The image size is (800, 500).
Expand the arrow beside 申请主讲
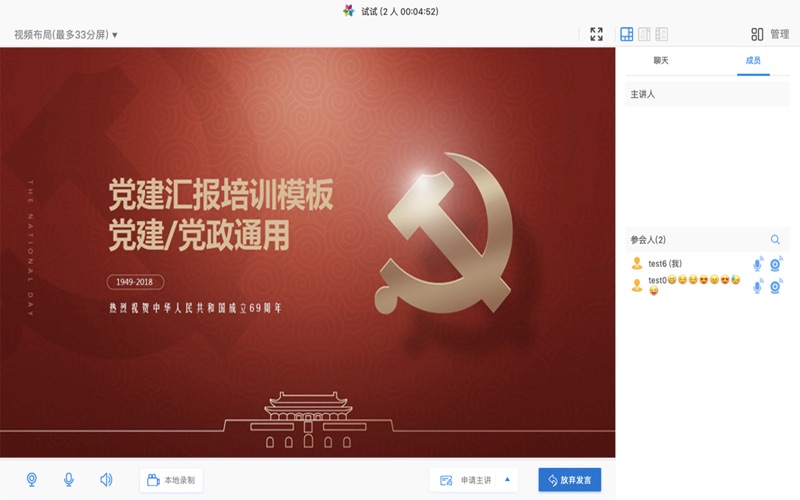[507, 480]
